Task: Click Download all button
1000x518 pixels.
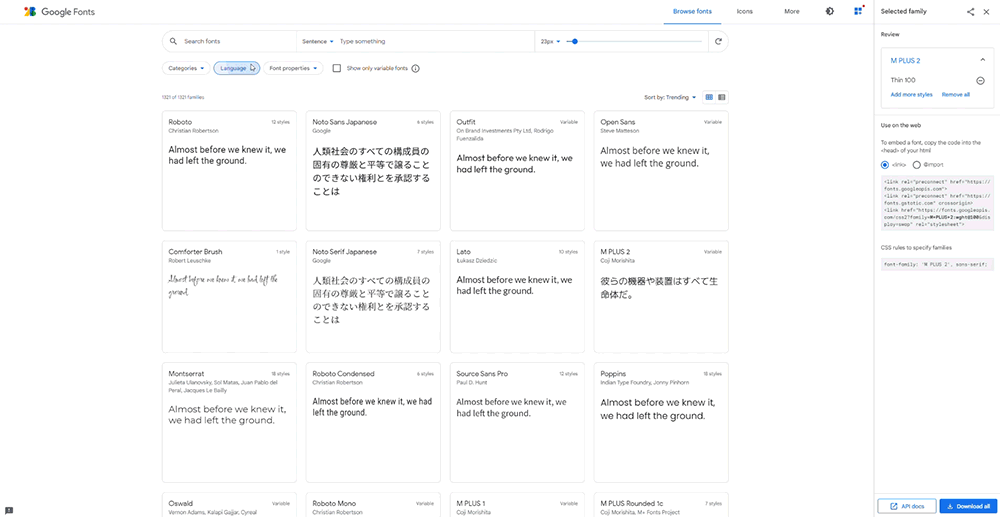Action: tap(967, 506)
